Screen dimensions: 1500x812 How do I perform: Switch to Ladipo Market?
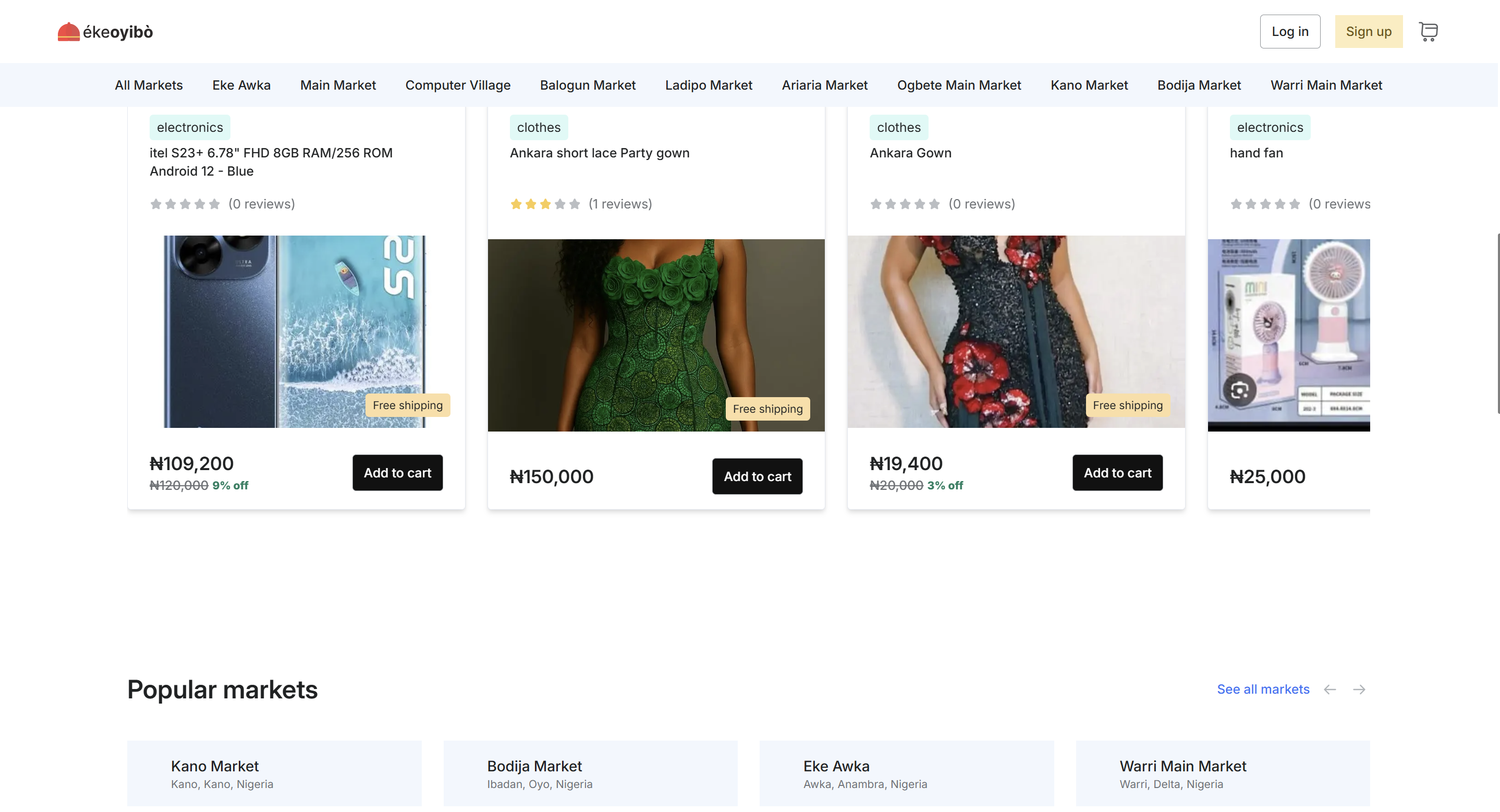tap(708, 85)
